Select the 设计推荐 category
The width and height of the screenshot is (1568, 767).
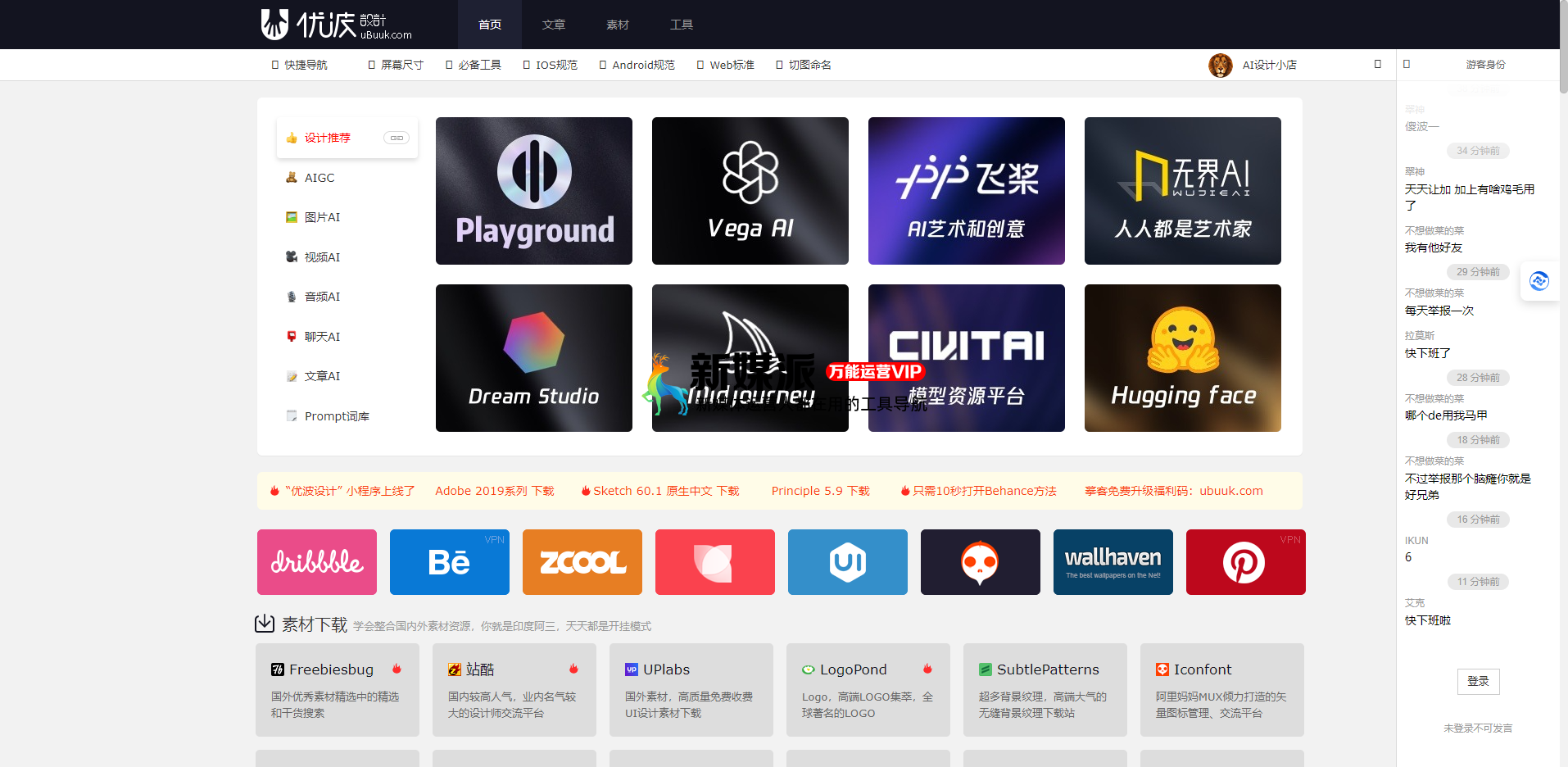pos(347,138)
